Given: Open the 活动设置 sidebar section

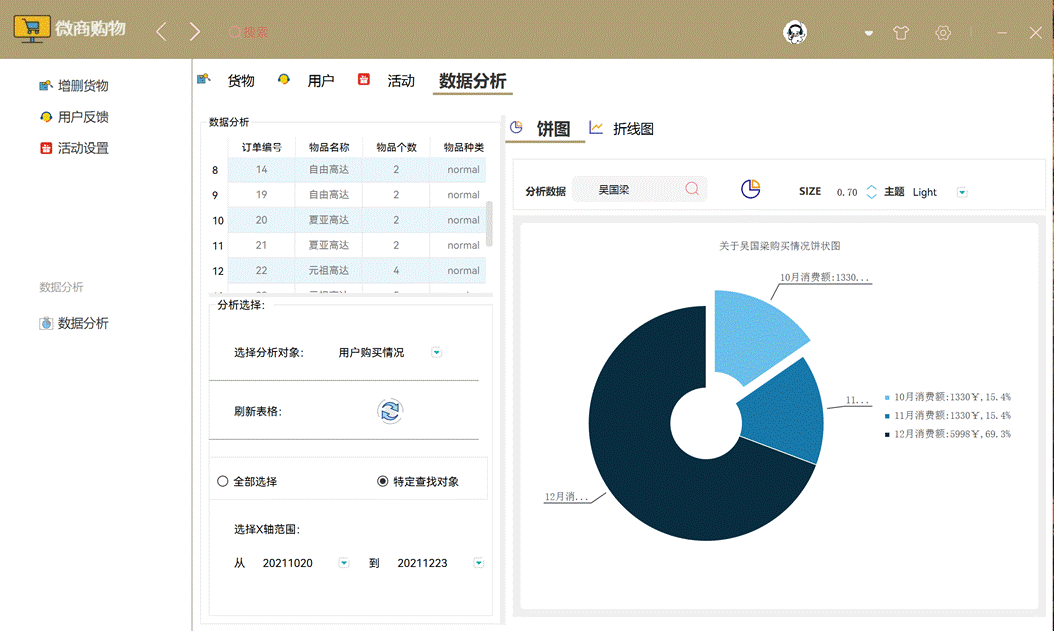Looking at the screenshot, I should [x=77, y=147].
